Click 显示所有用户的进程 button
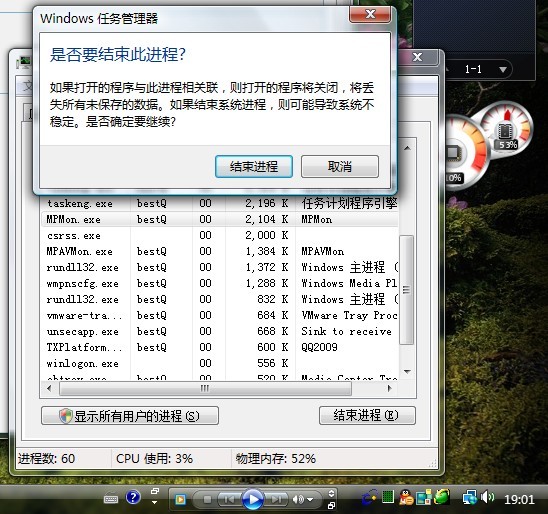The height and width of the screenshot is (514, 548). point(130,416)
